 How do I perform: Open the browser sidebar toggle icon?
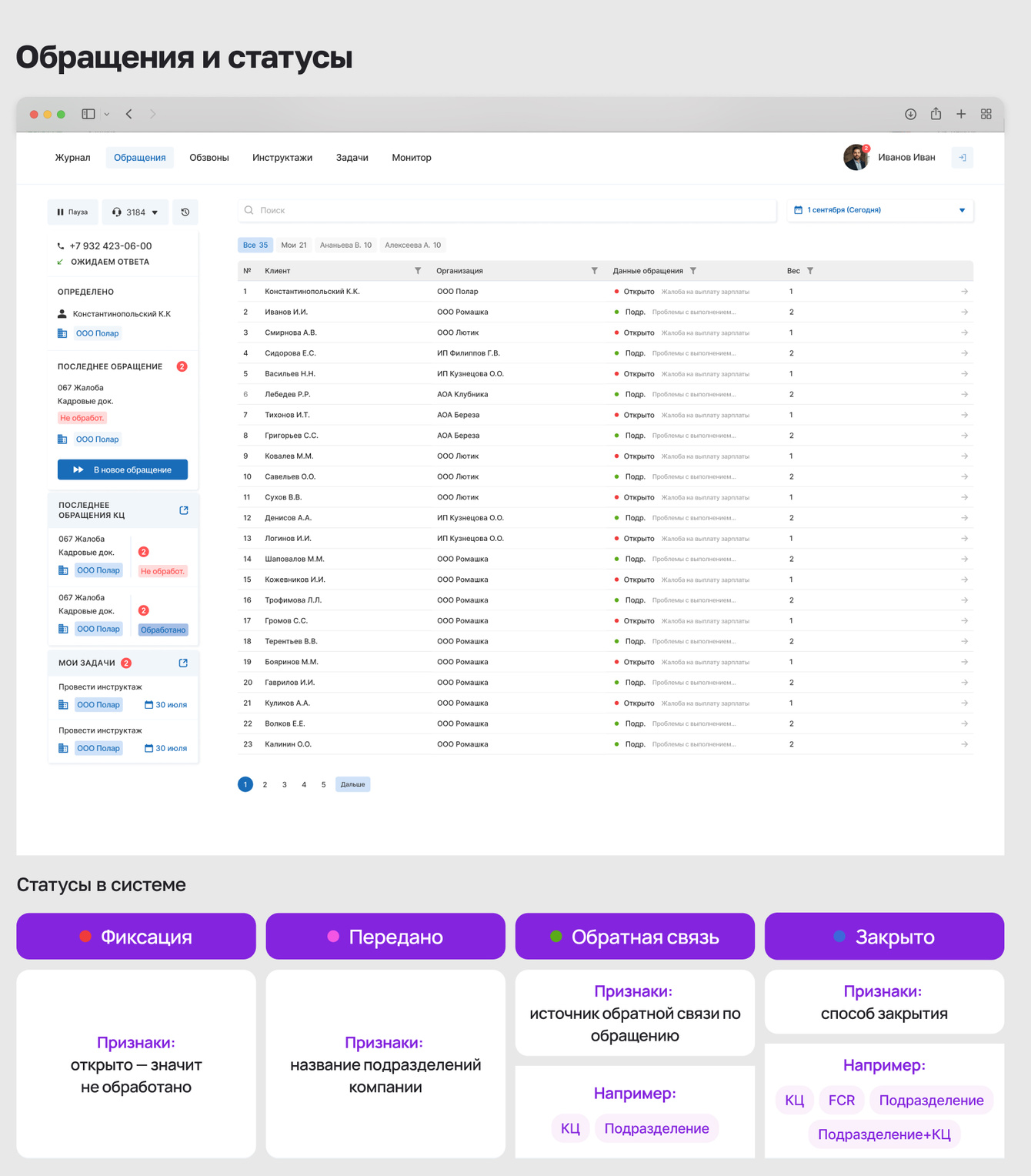pos(88,114)
